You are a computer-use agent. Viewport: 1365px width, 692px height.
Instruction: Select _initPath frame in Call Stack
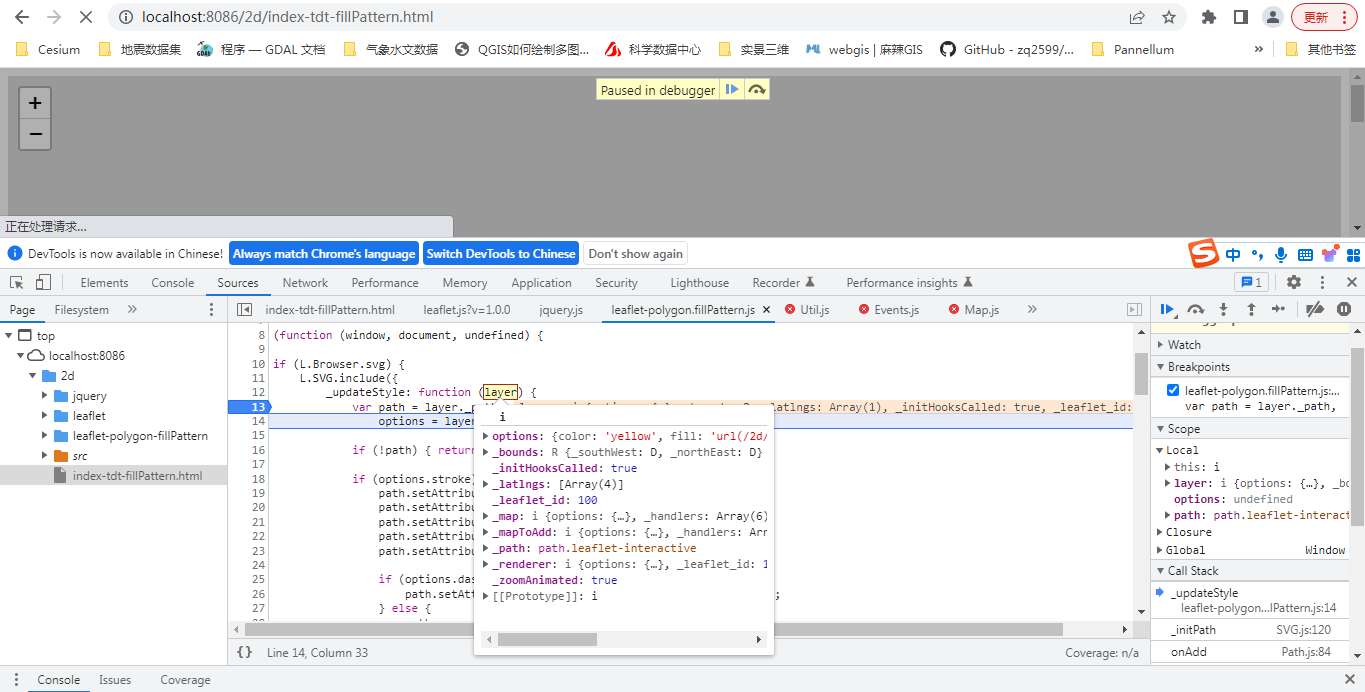1250,629
